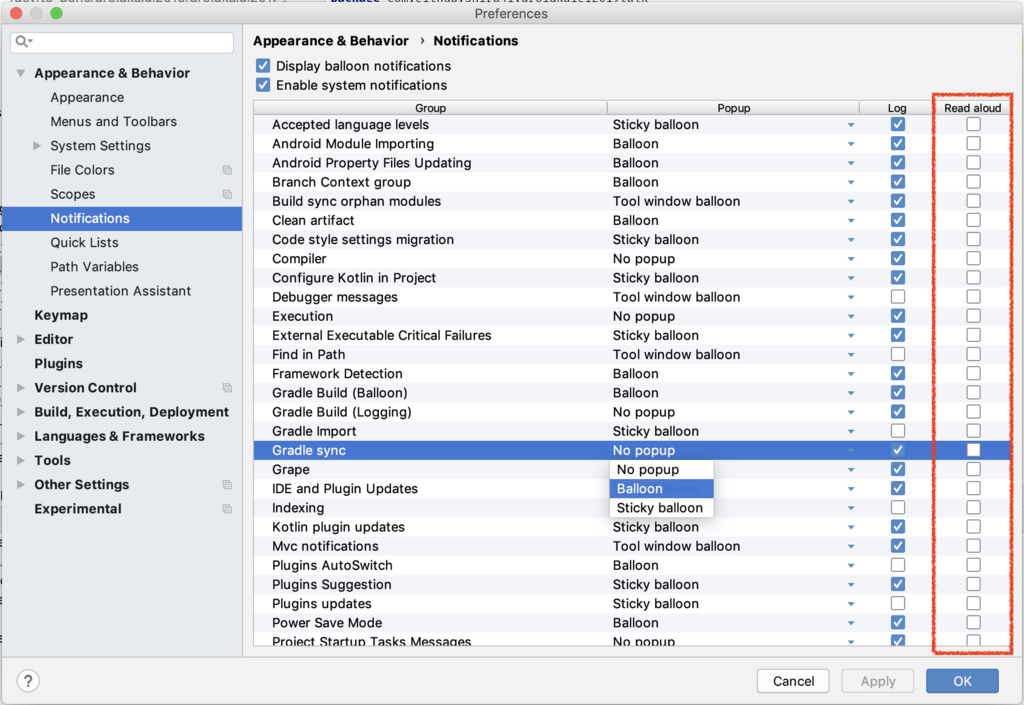Choose Balloon in the dropdown list
This screenshot has height=705, width=1024.
(661, 488)
